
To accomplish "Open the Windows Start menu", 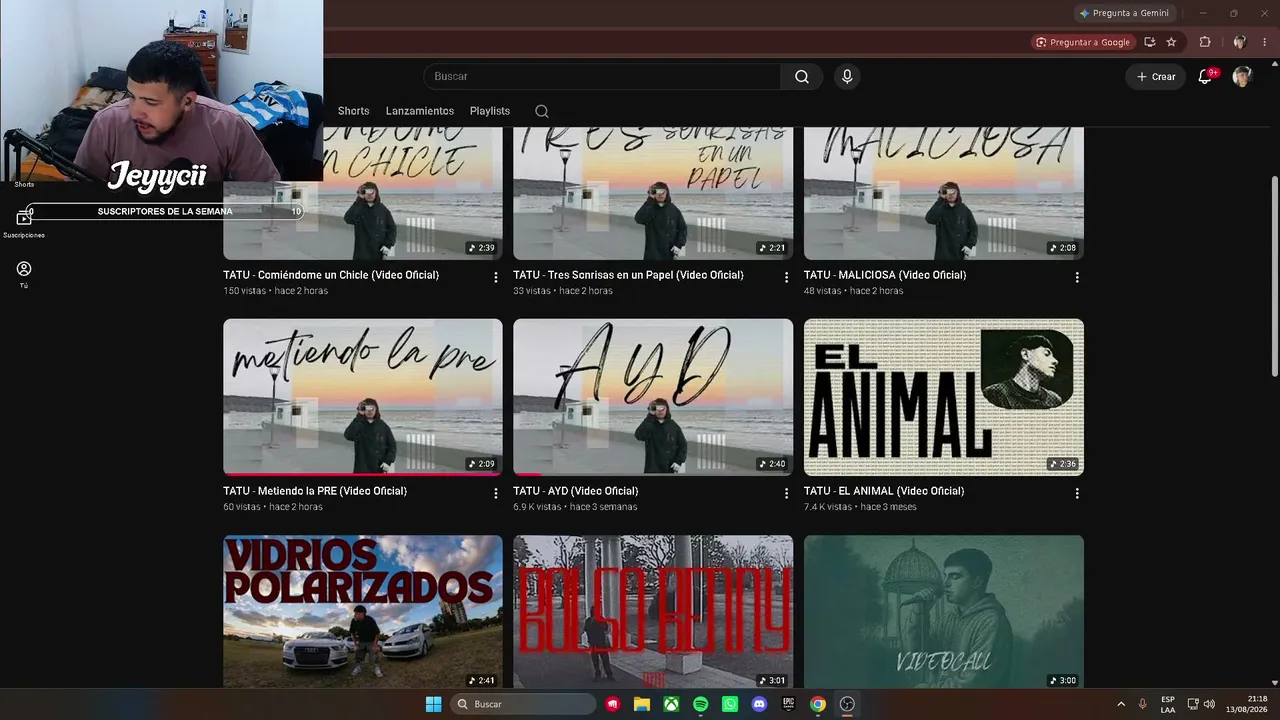I will coord(433,704).
